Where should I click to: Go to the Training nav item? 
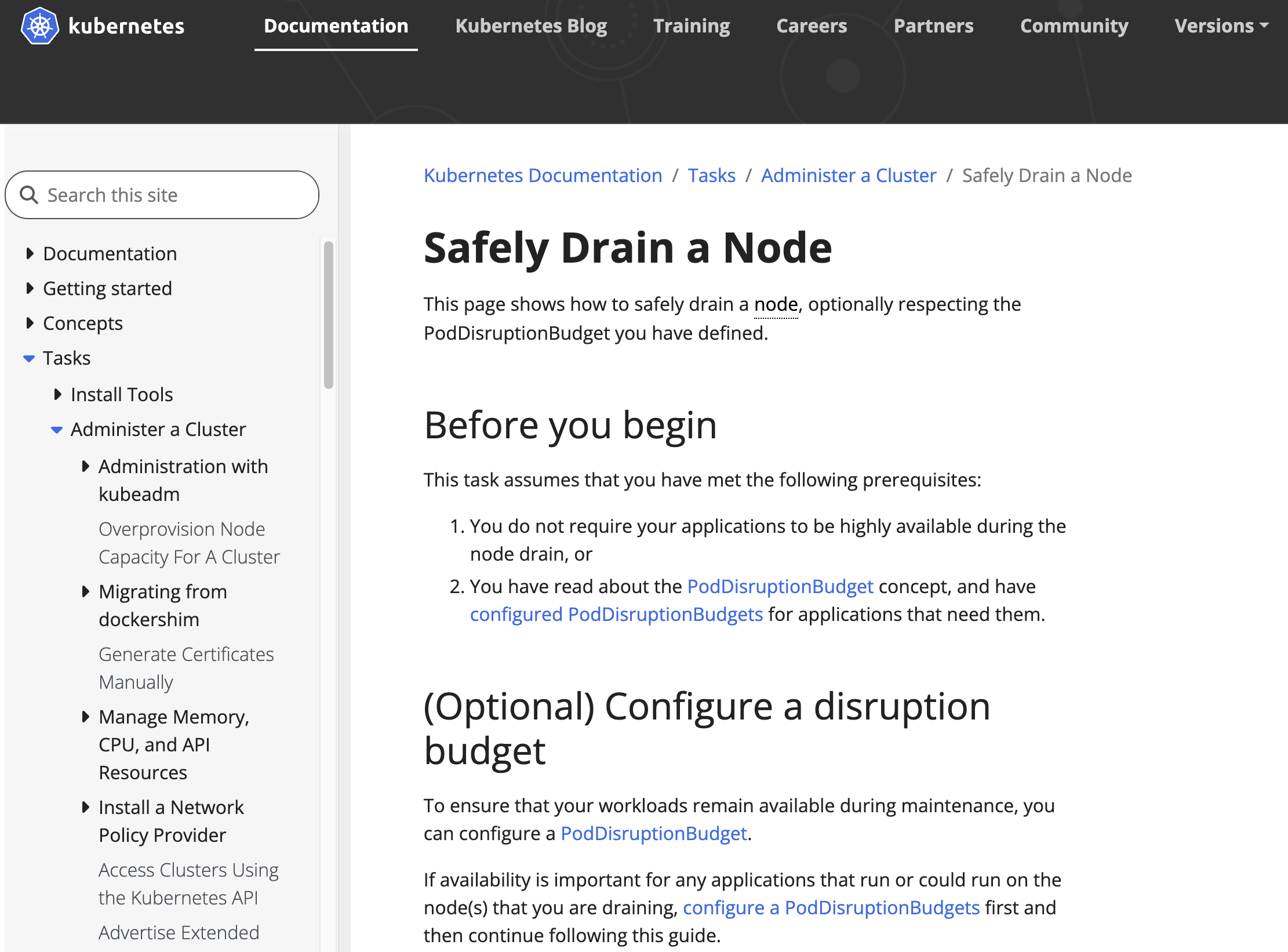pos(691,26)
